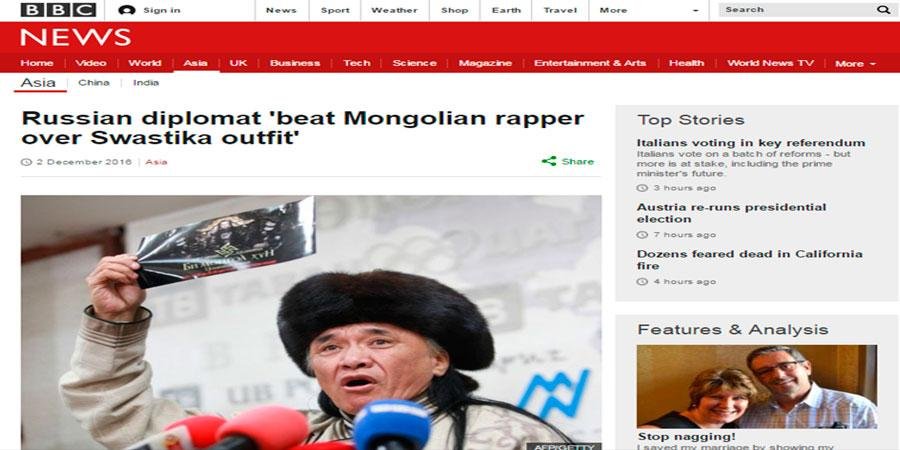Image resolution: width=900 pixels, height=450 pixels.
Task: Click the main article photo
Action: pyautogui.click(x=311, y=323)
